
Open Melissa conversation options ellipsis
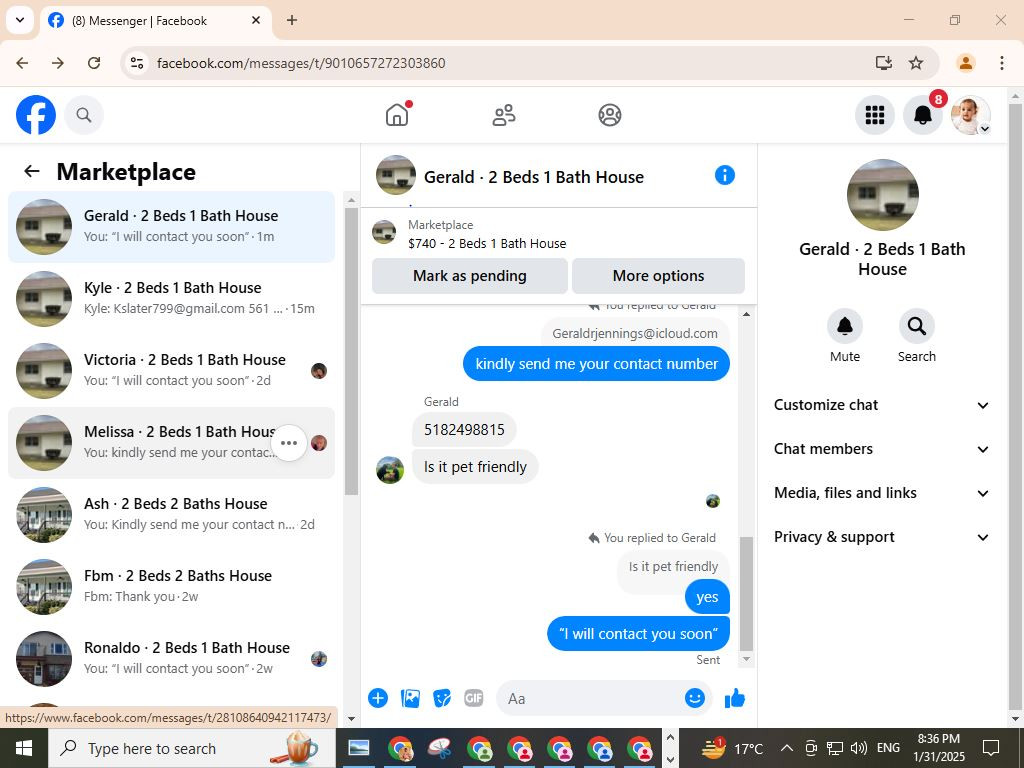pyautogui.click(x=289, y=443)
